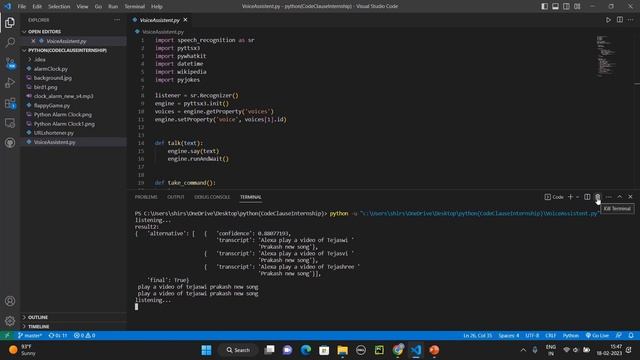Open the View menu
The height and width of the screenshot is (360, 640).
coord(82,6)
